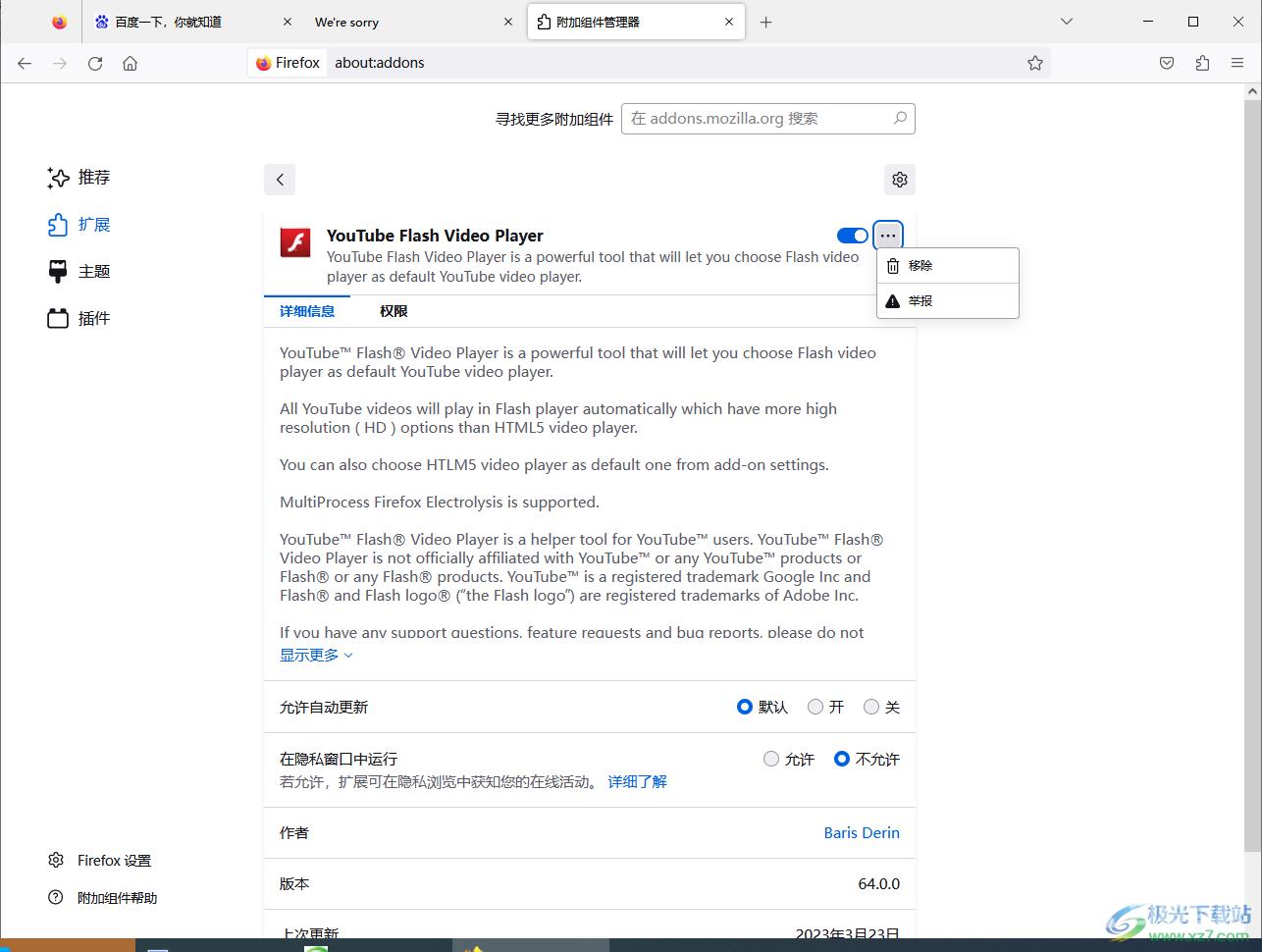Expand description with 显示更多
Image resolution: width=1262 pixels, height=952 pixels.
[x=316, y=655]
